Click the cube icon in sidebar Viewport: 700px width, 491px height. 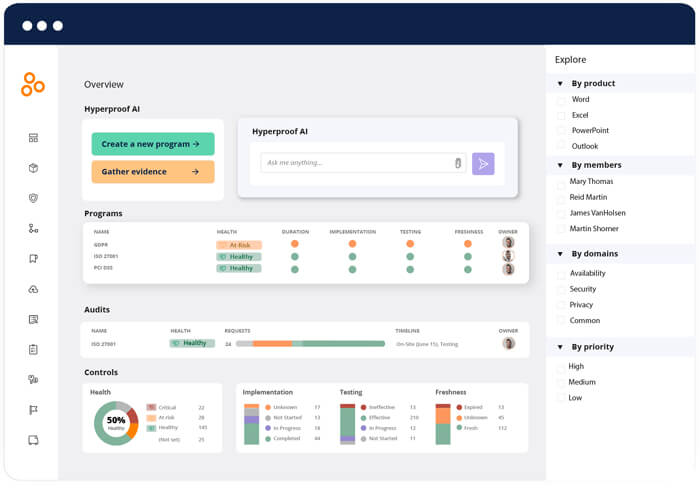33,168
